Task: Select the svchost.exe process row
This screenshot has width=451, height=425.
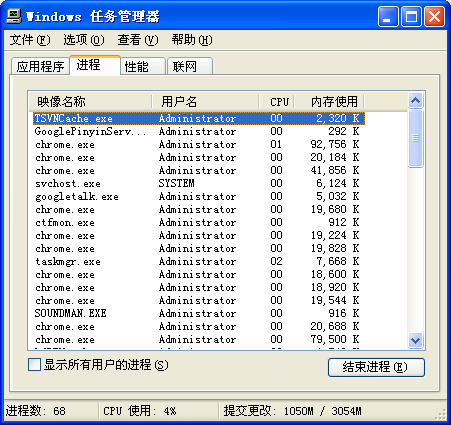Action: pos(199,183)
